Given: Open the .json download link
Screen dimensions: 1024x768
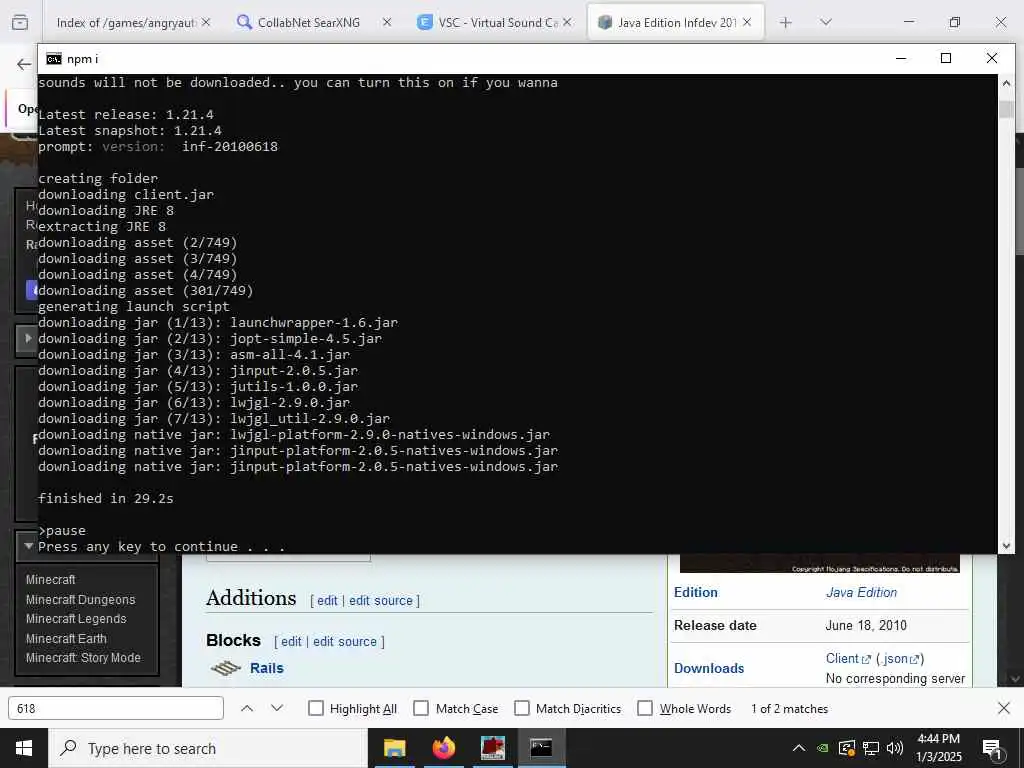Looking at the screenshot, I should 899,658.
